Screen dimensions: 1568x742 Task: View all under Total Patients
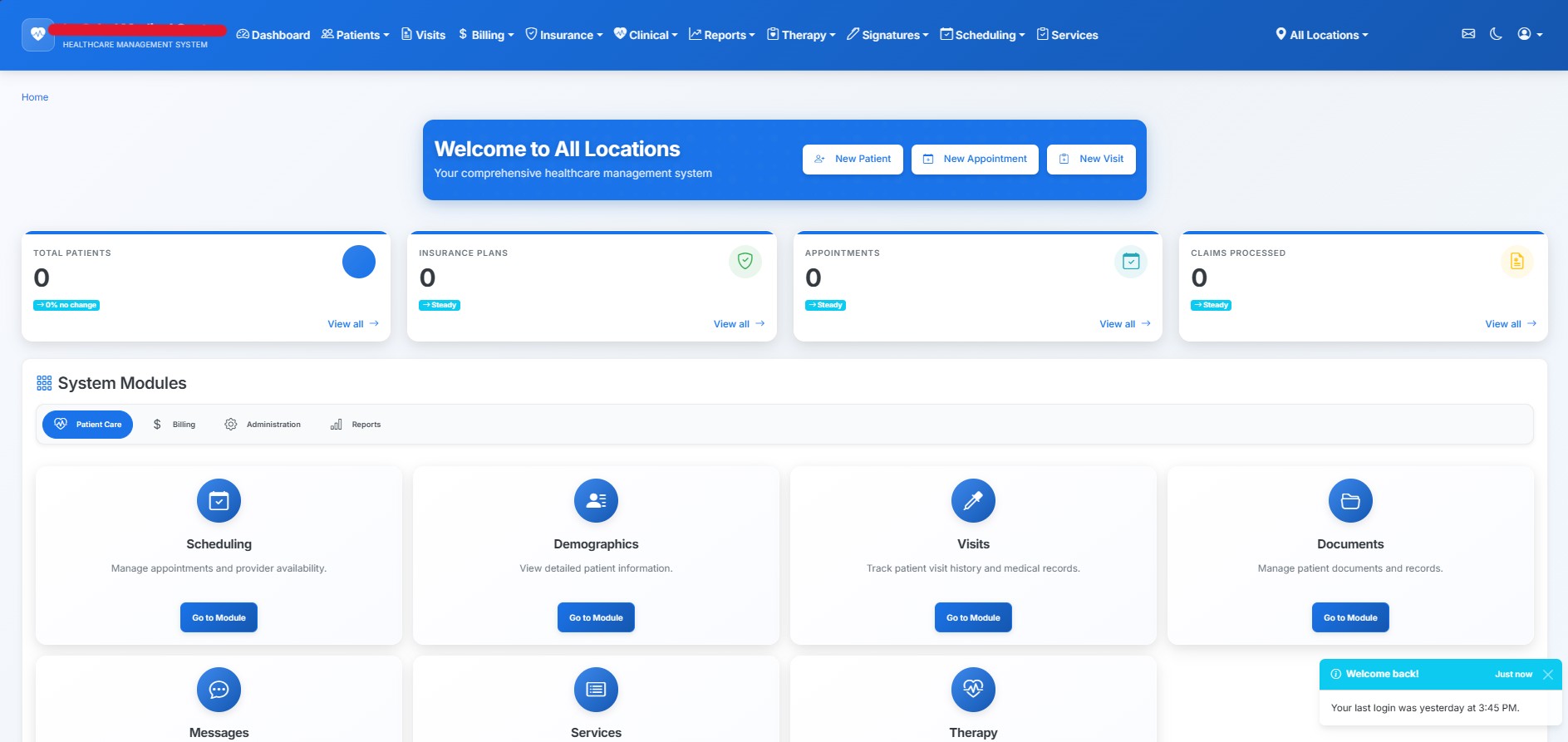(353, 324)
